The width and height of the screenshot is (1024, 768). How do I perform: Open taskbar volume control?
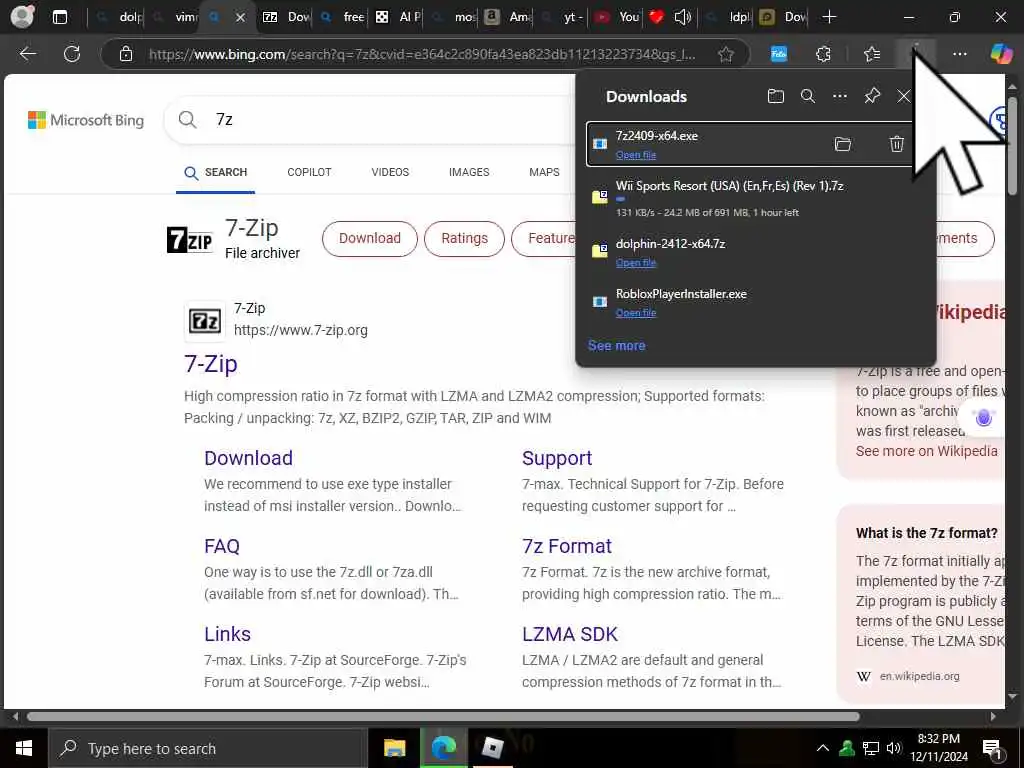point(893,748)
